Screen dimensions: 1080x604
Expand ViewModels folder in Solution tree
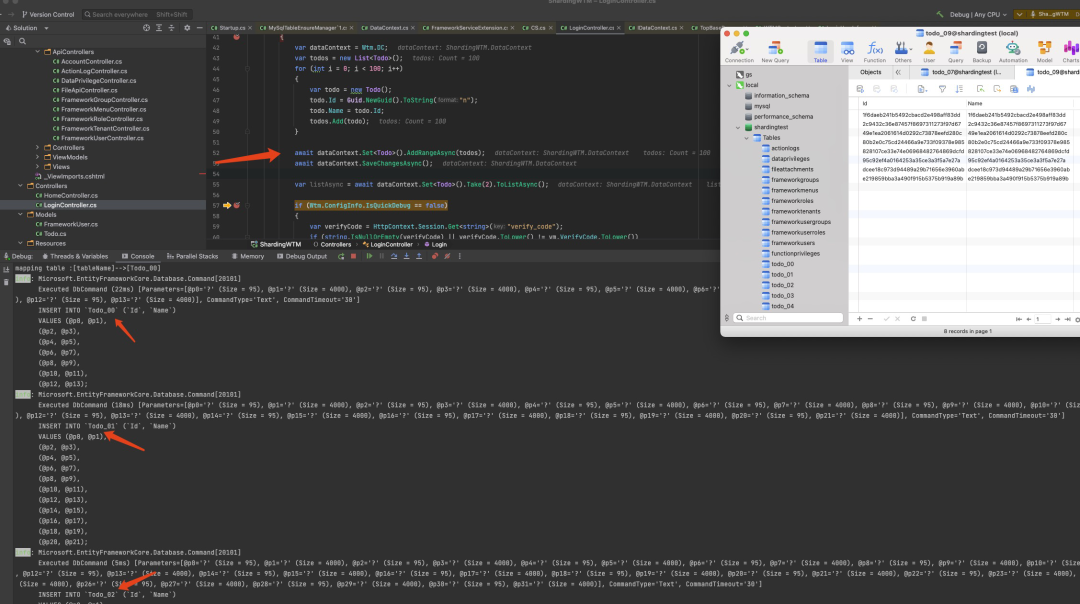[x=38, y=157]
